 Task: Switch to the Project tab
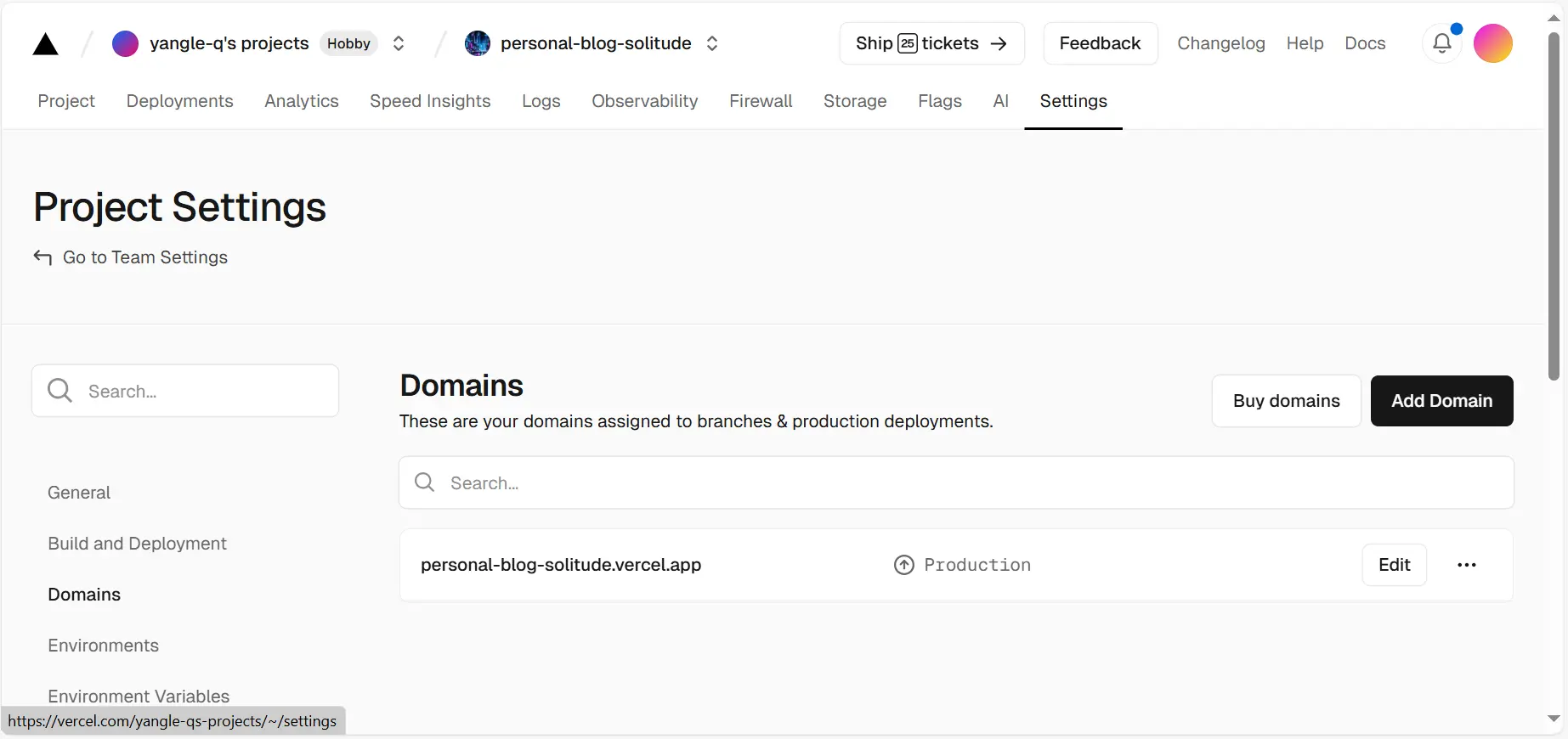[x=66, y=101]
